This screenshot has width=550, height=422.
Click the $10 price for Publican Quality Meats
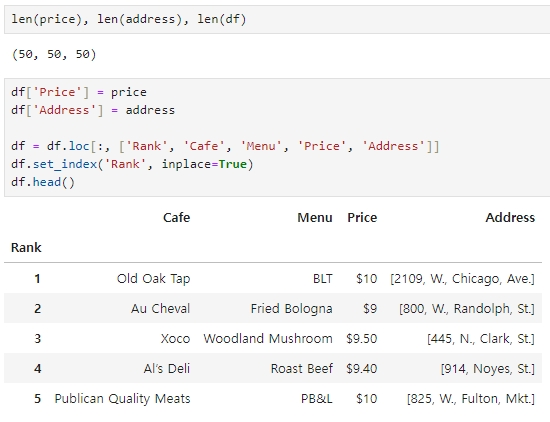(x=366, y=399)
